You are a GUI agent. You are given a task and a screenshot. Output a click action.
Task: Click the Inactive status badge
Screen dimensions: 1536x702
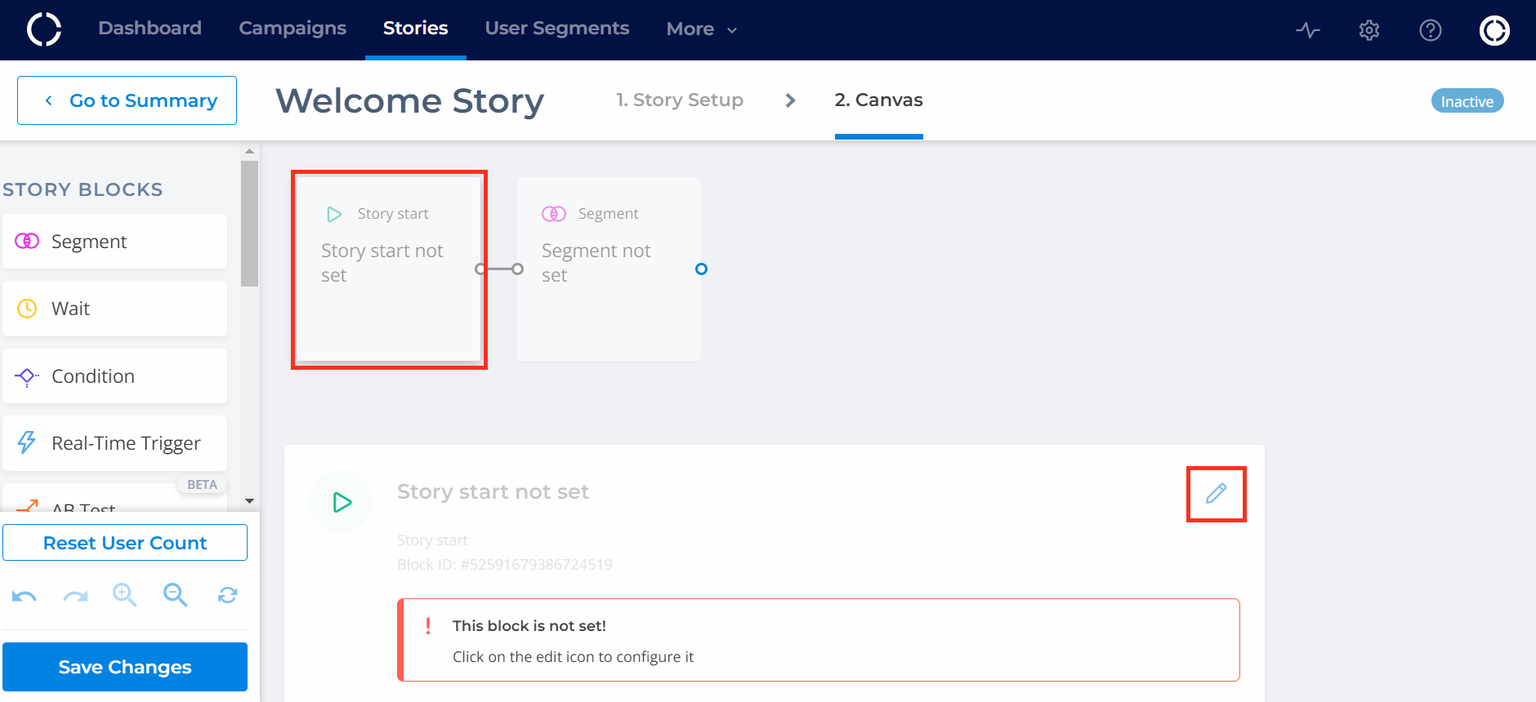1467,101
